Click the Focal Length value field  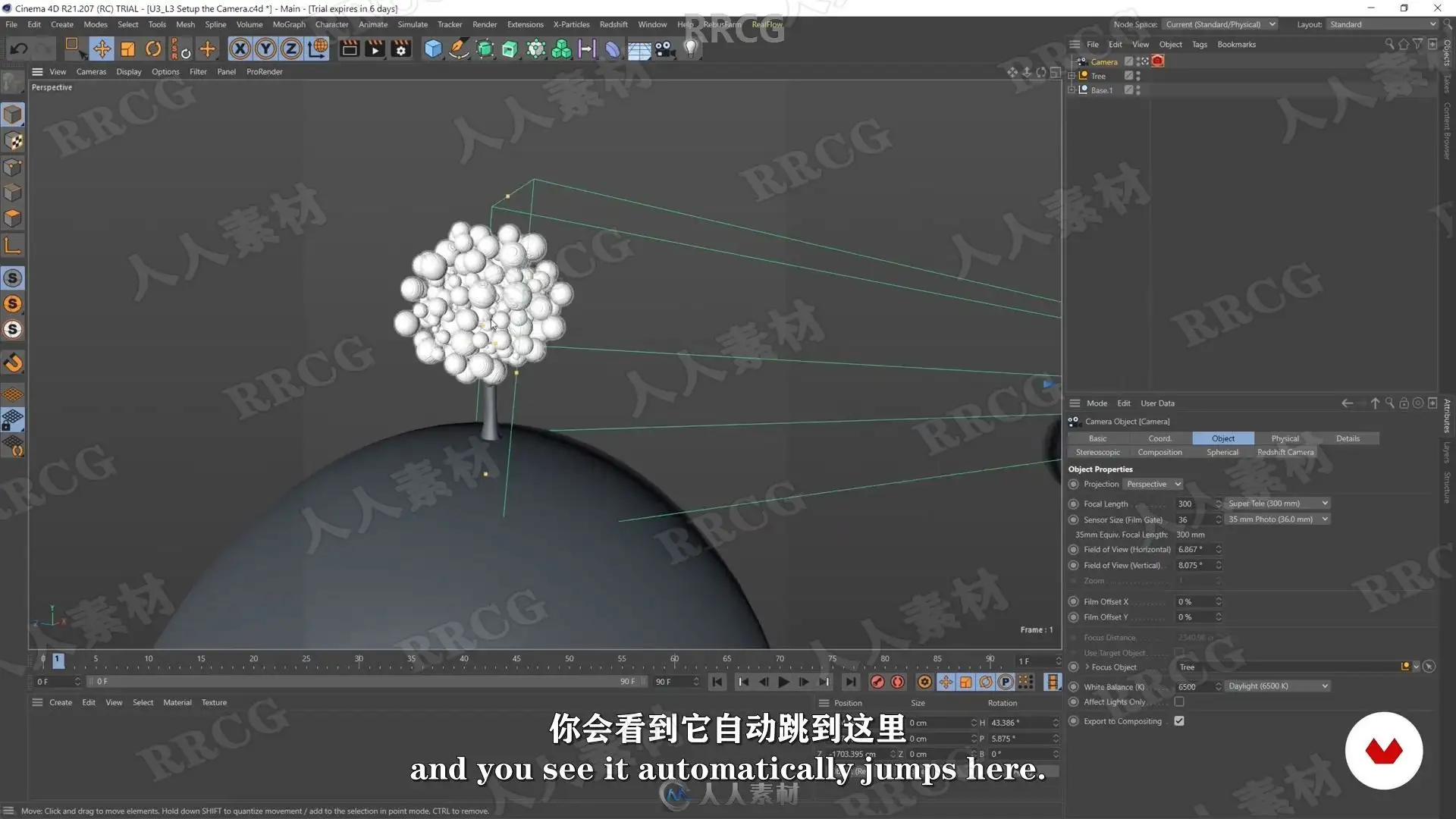tap(1194, 504)
